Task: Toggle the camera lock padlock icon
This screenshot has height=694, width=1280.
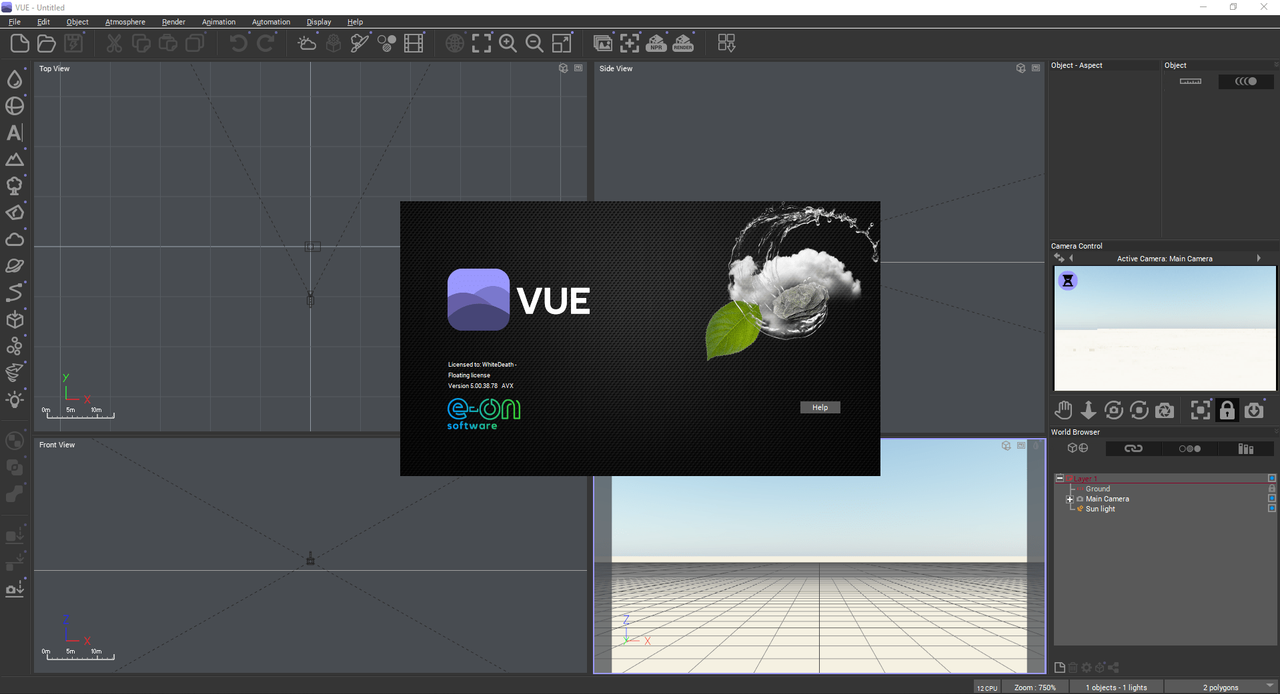Action: pos(1227,410)
